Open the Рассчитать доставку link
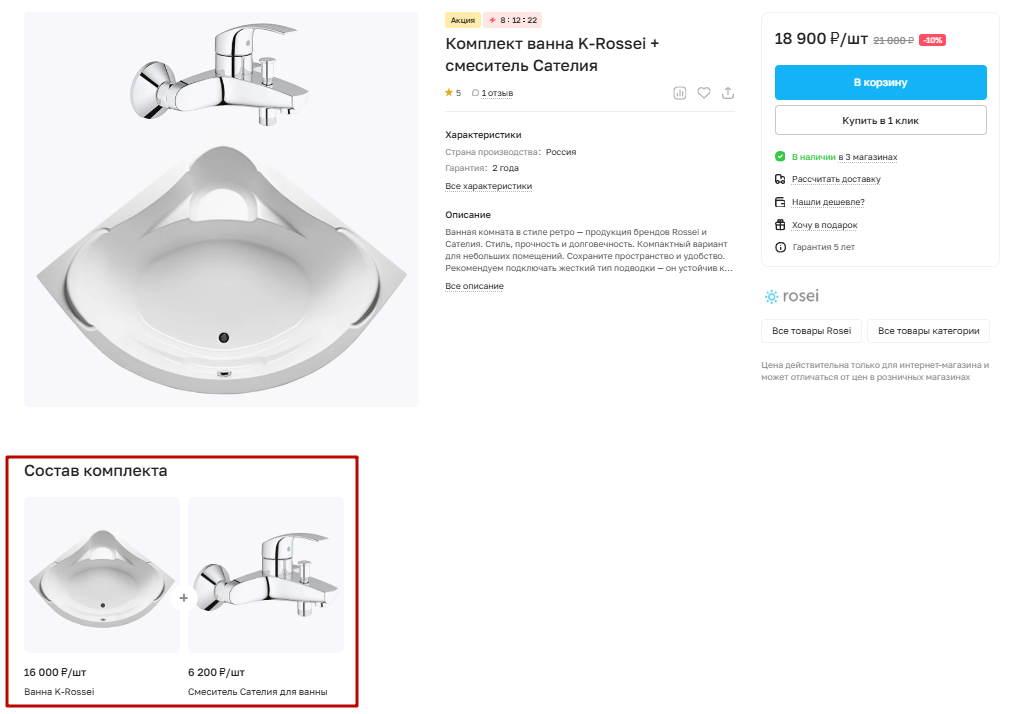This screenshot has height=714, width=1010. (836, 179)
